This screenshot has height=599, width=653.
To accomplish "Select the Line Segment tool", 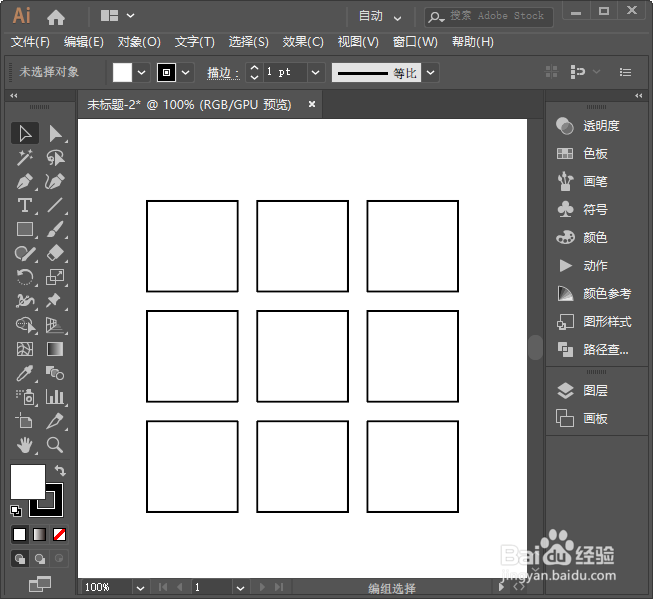I will click(55, 205).
